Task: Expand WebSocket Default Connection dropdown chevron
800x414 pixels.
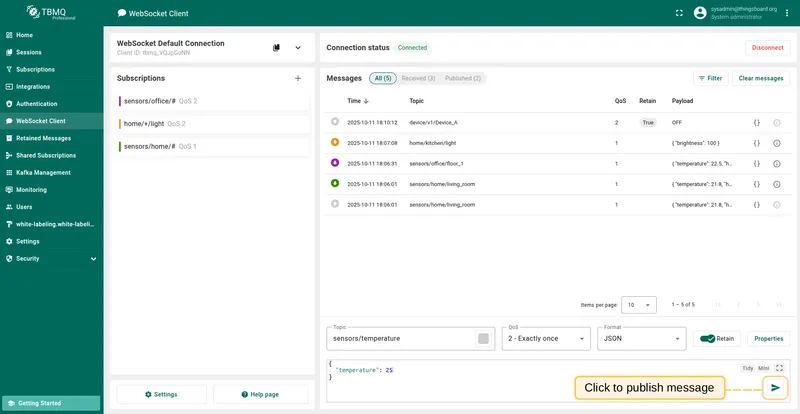Action: tap(298, 47)
